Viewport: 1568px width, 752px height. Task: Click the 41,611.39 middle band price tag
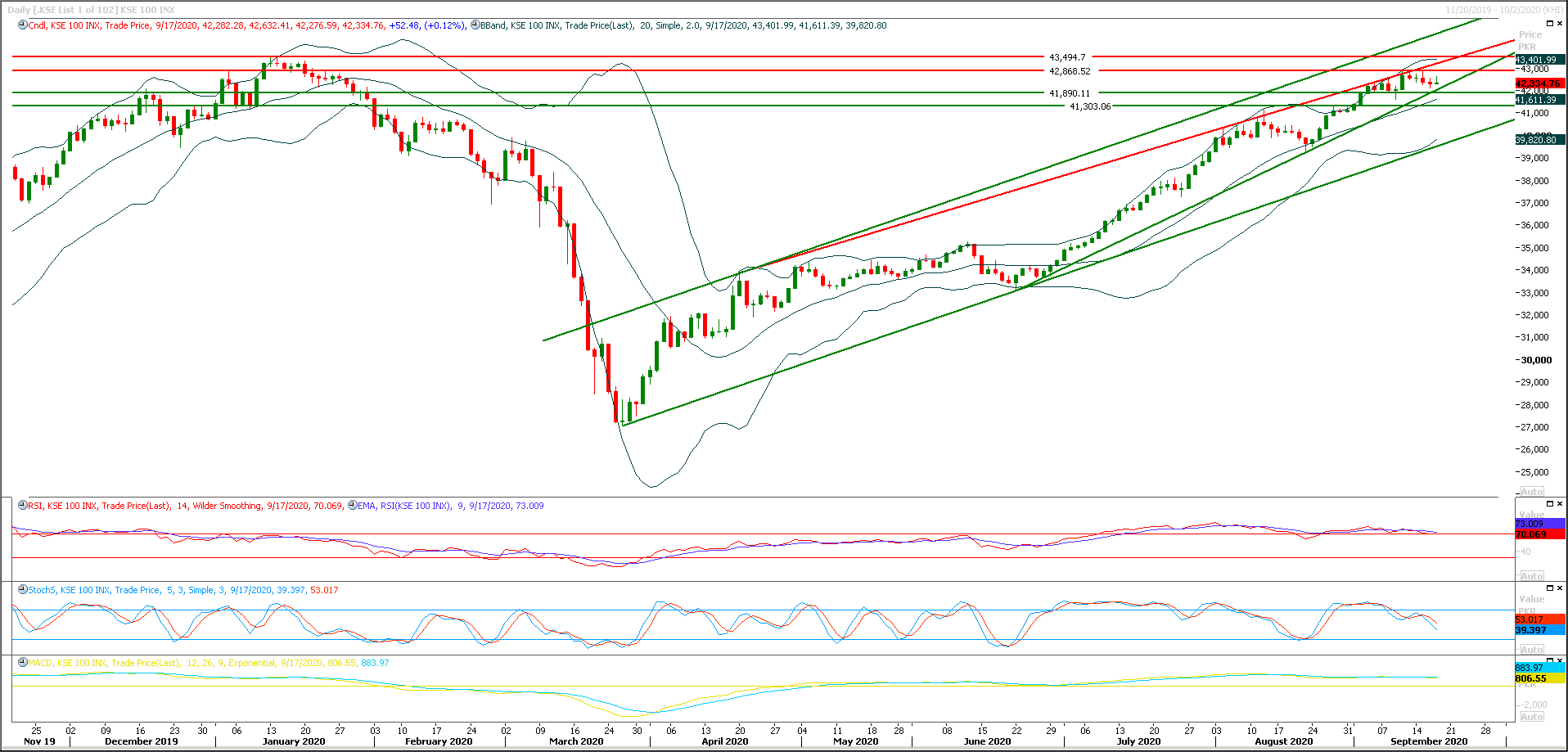tap(1539, 100)
